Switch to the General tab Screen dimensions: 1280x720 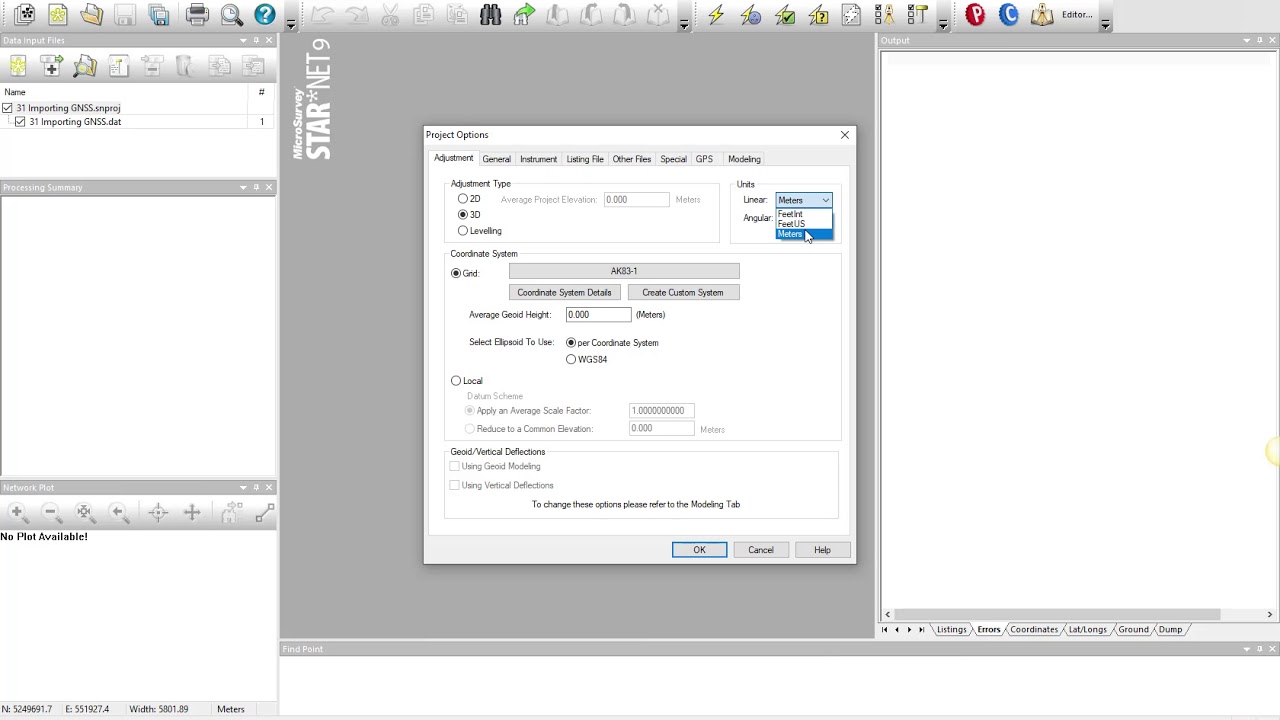coord(496,159)
